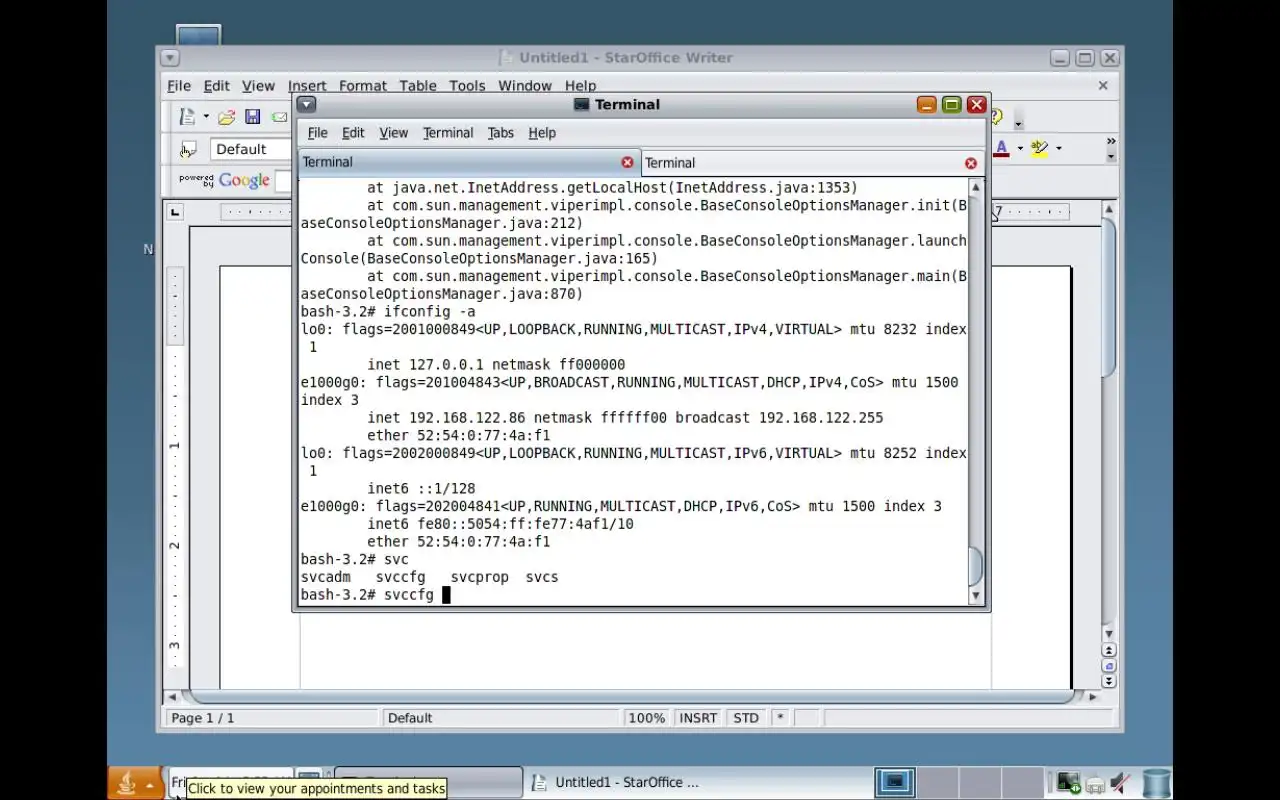Expand the formatting toolbar overflow chevron

pyautogui.click(x=1111, y=142)
